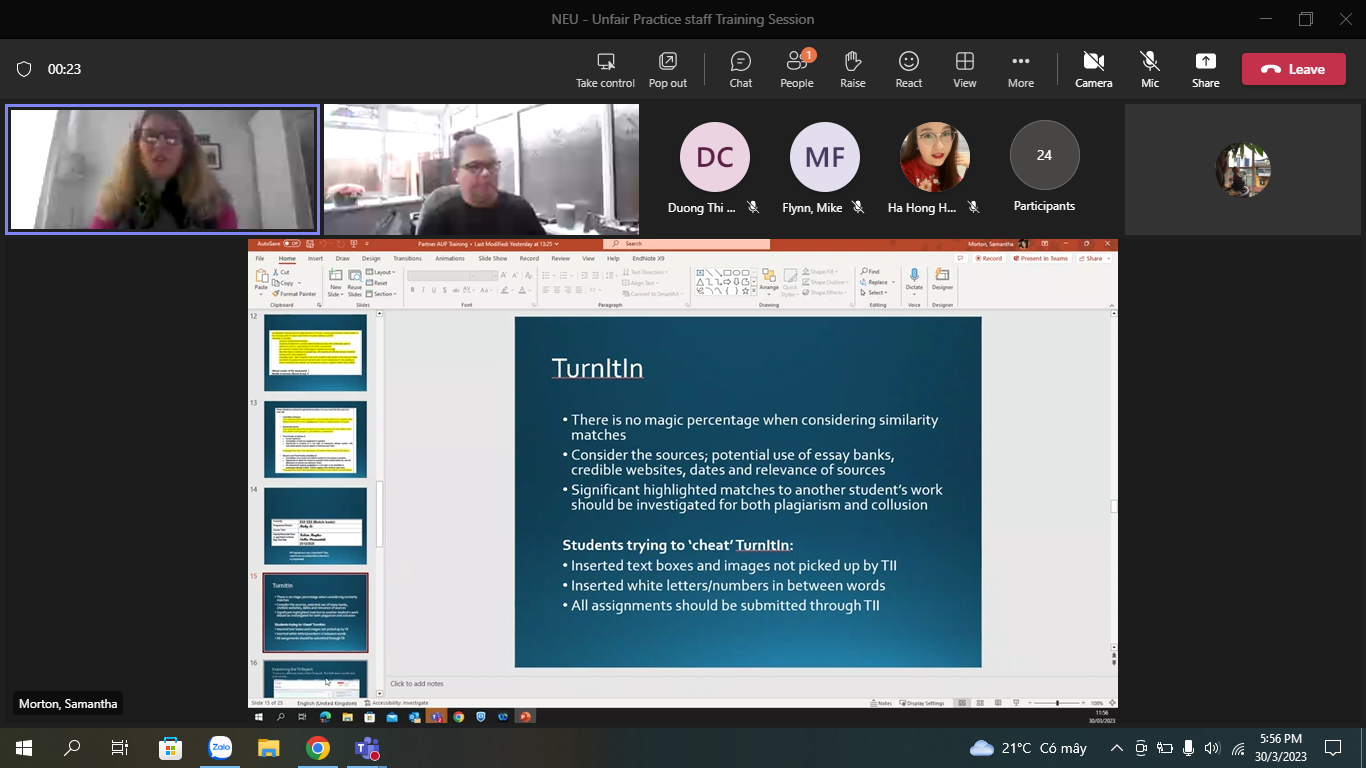Screen dimensions: 1366x768
Task: Toggle AutoSave in shared PowerPoint
Action: point(291,243)
